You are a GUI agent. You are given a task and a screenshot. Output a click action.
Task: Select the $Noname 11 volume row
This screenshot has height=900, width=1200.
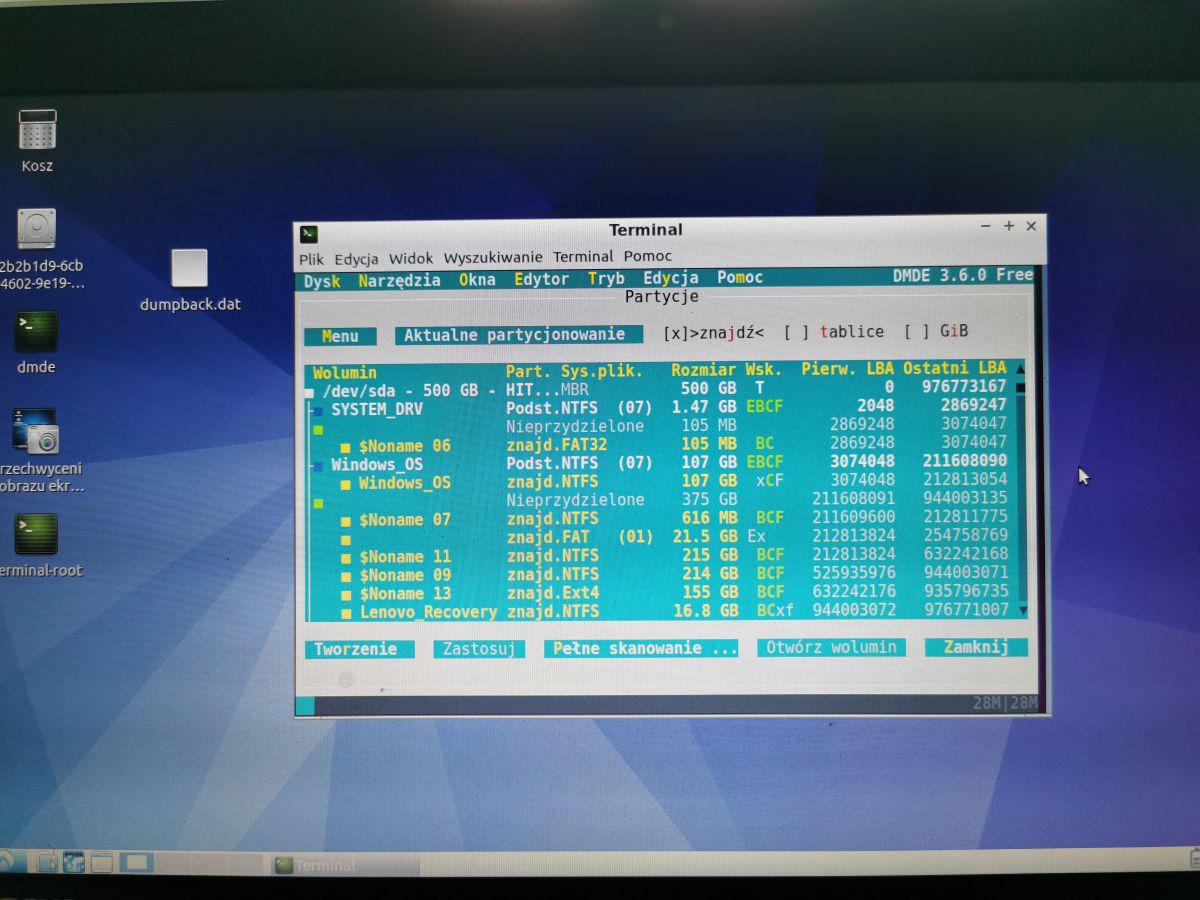(660, 555)
